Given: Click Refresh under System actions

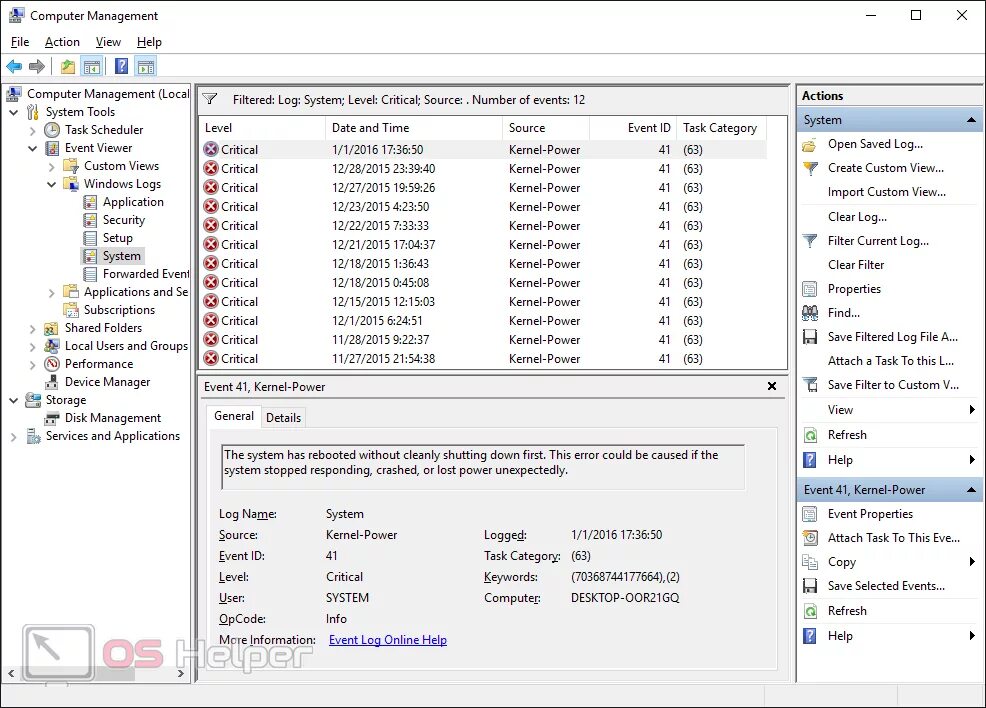Looking at the screenshot, I should 846,434.
